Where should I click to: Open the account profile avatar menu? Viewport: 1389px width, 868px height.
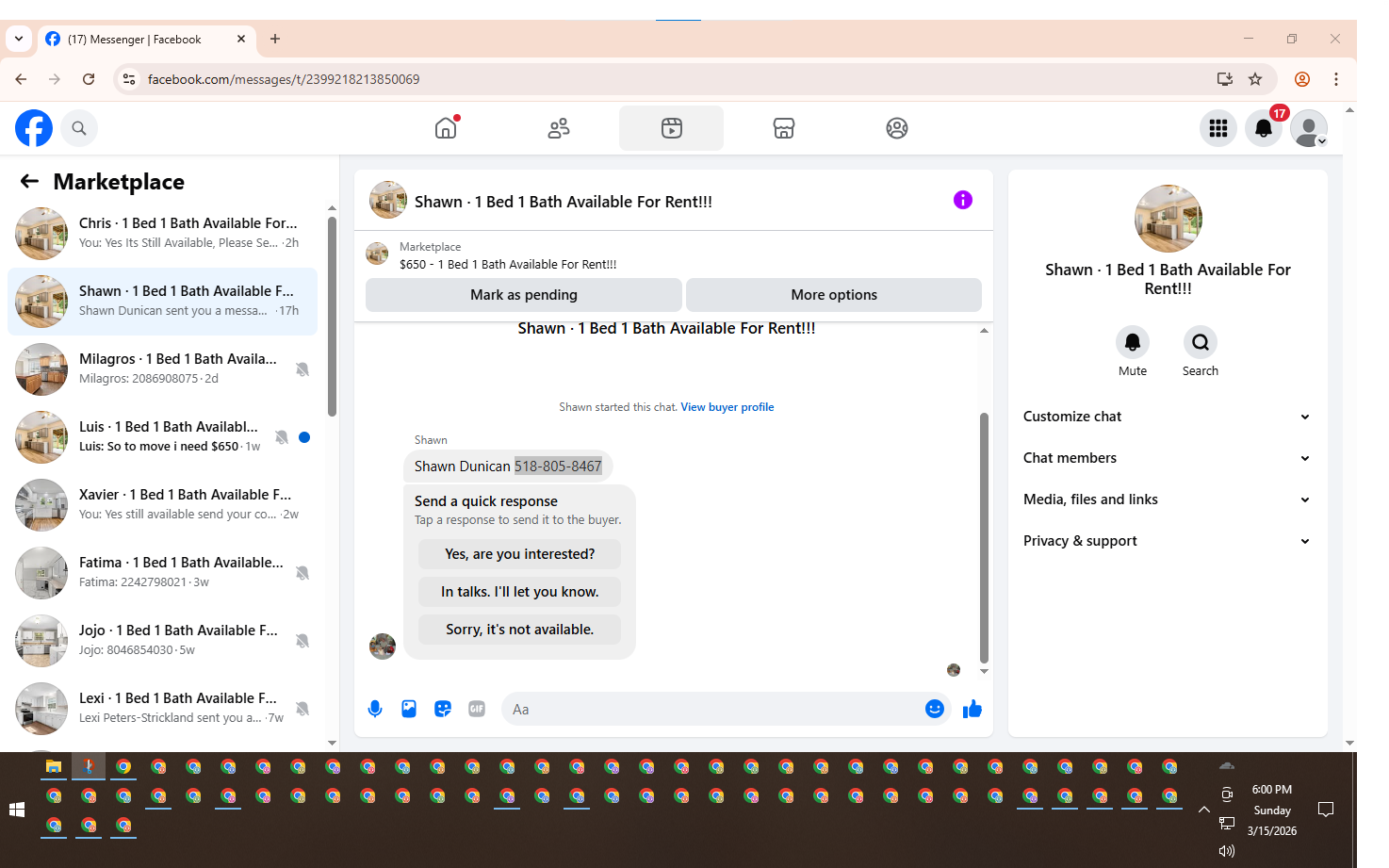tap(1309, 128)
